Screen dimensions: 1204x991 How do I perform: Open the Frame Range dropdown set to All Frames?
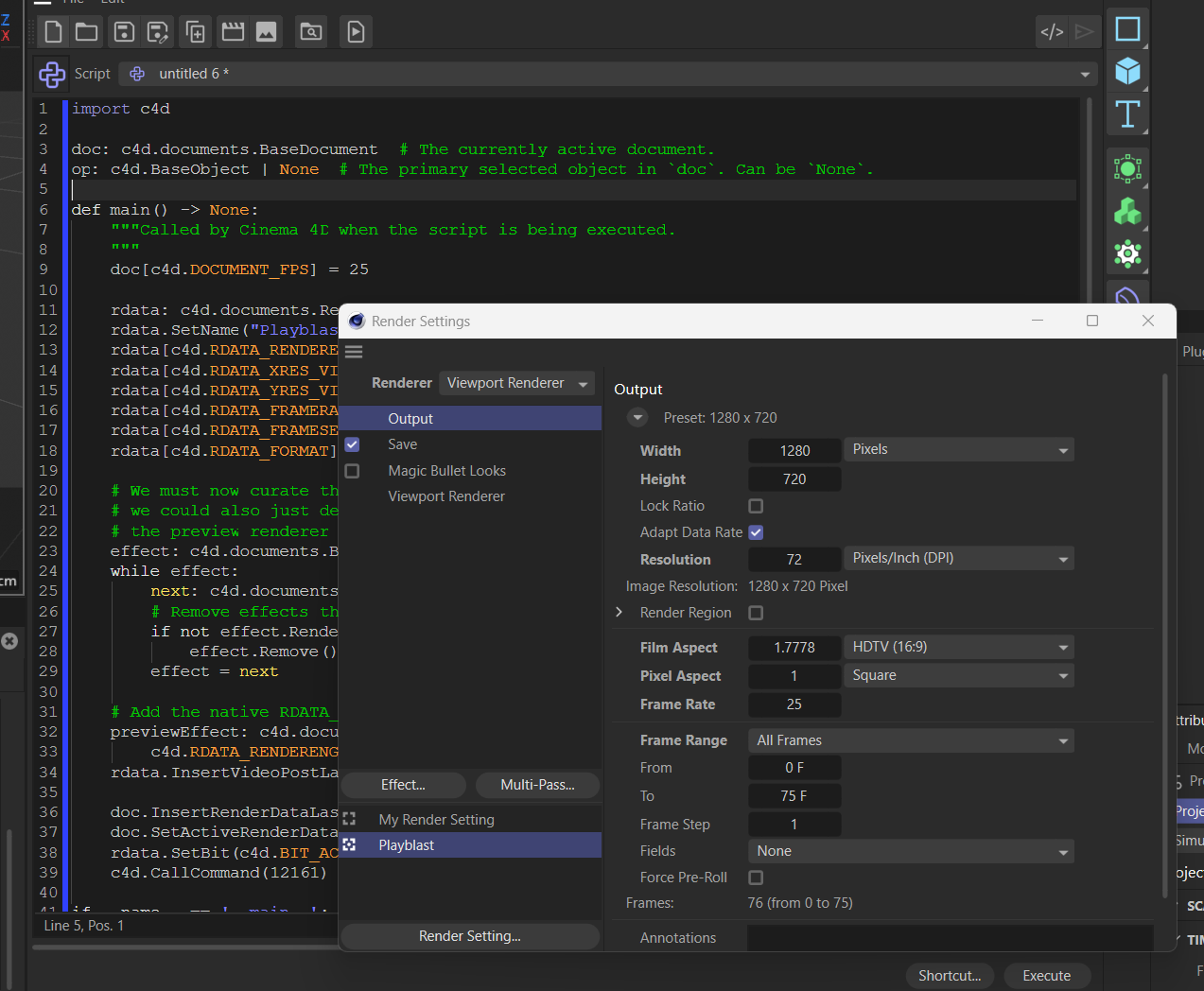(x=912, y=740)
